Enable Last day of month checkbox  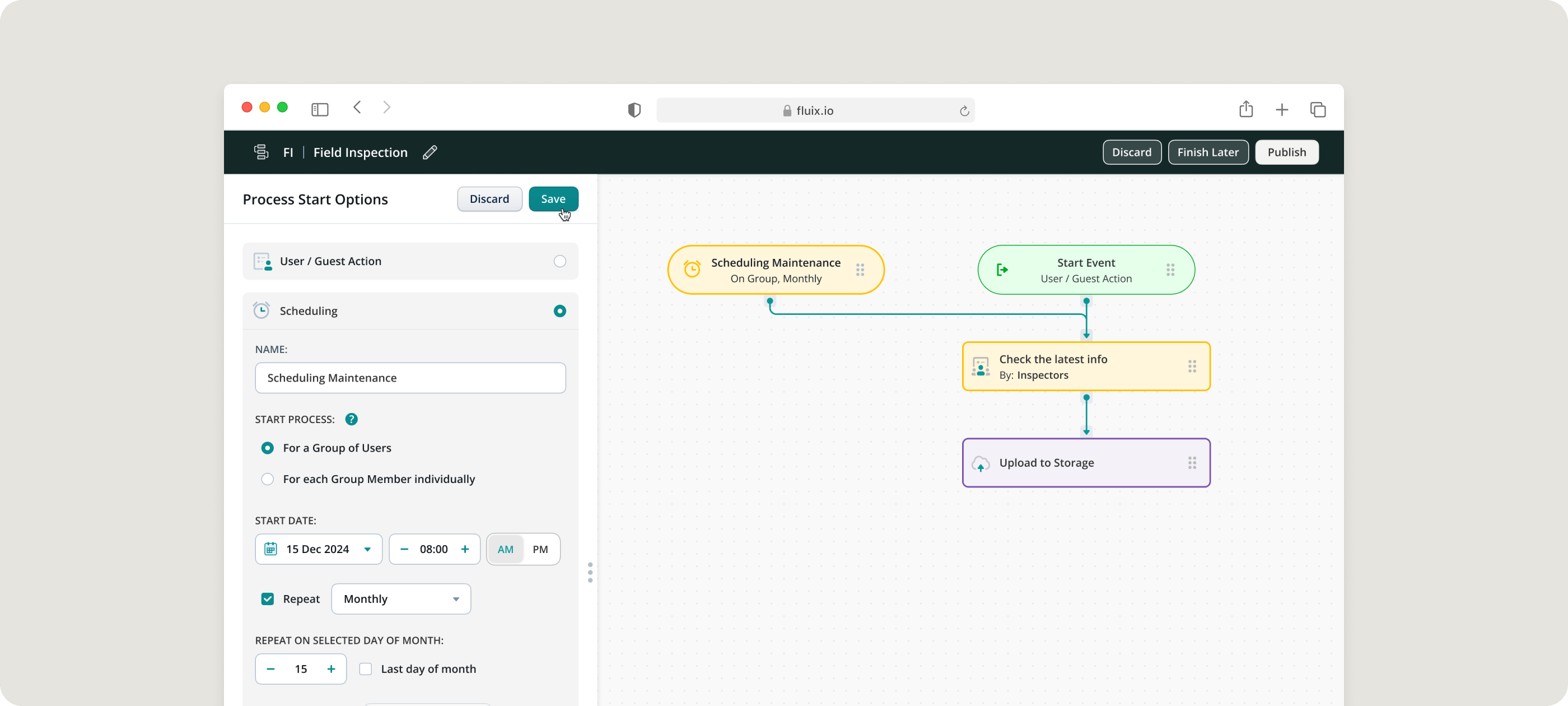click(365, 669)
